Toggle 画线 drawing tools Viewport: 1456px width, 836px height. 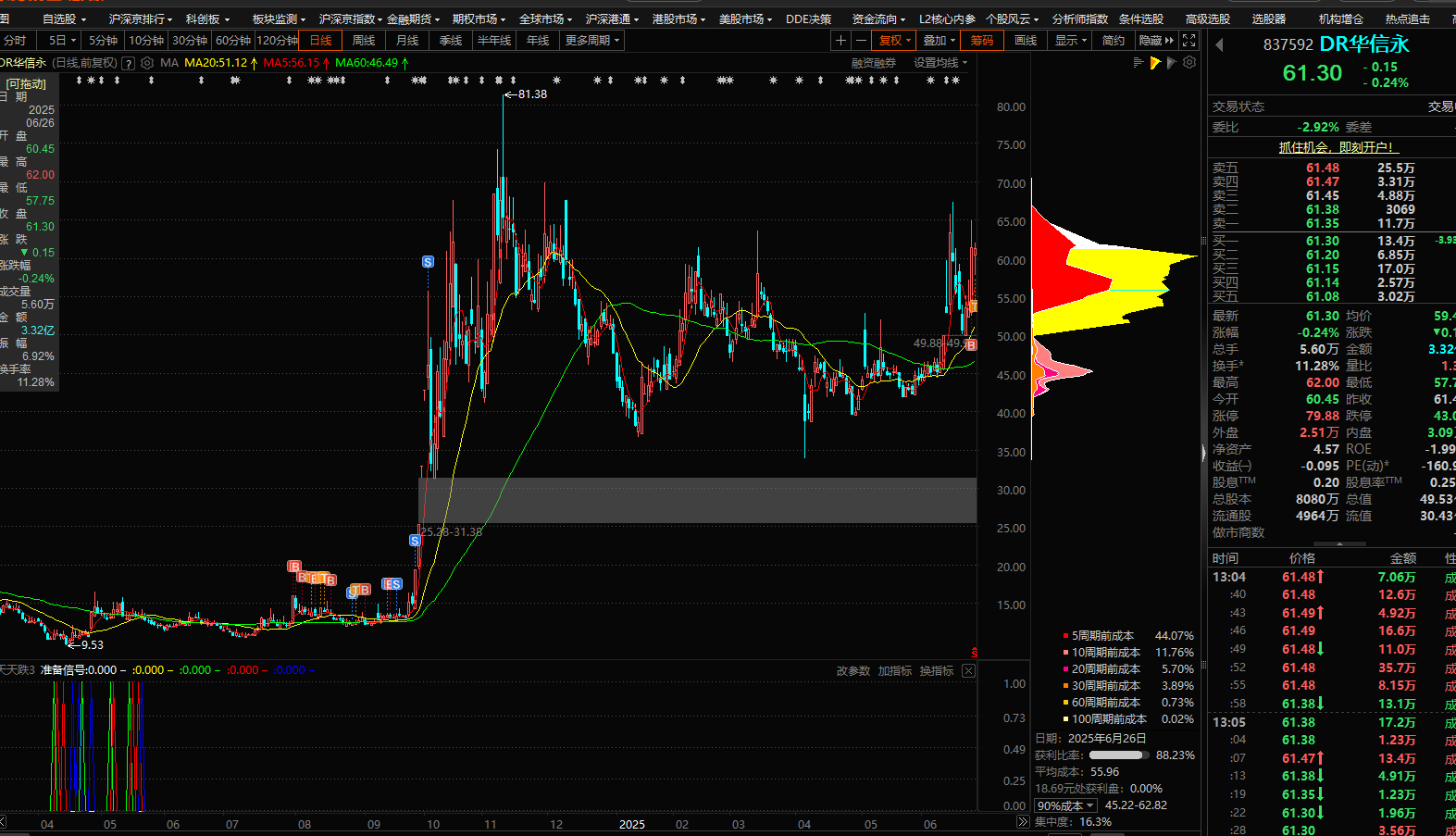click(x=1026, y=40)
